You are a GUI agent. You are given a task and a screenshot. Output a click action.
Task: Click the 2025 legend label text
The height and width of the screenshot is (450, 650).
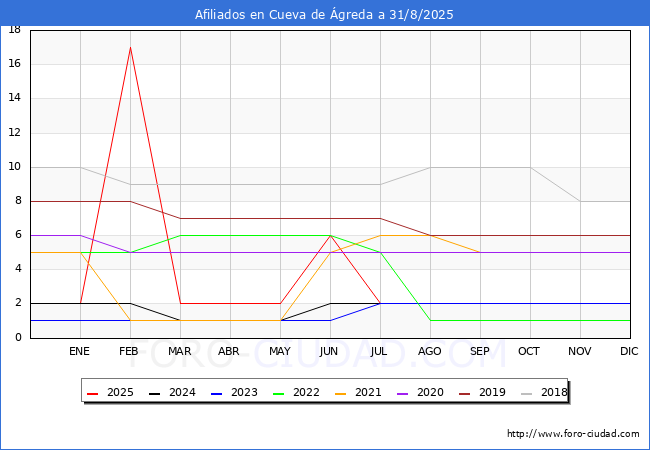(120, 392)
